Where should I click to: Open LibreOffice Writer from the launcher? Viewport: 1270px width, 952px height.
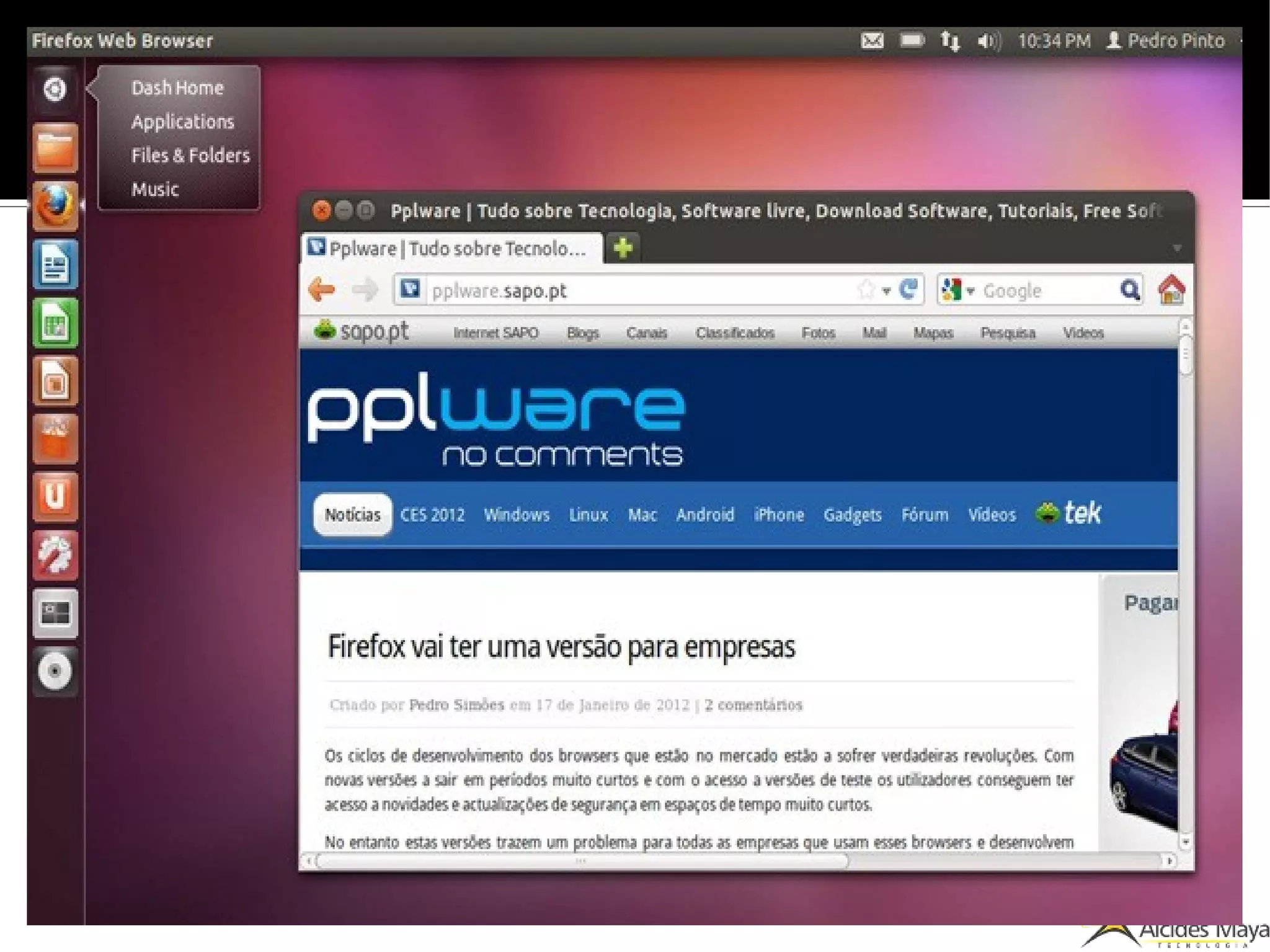point(55,265)
